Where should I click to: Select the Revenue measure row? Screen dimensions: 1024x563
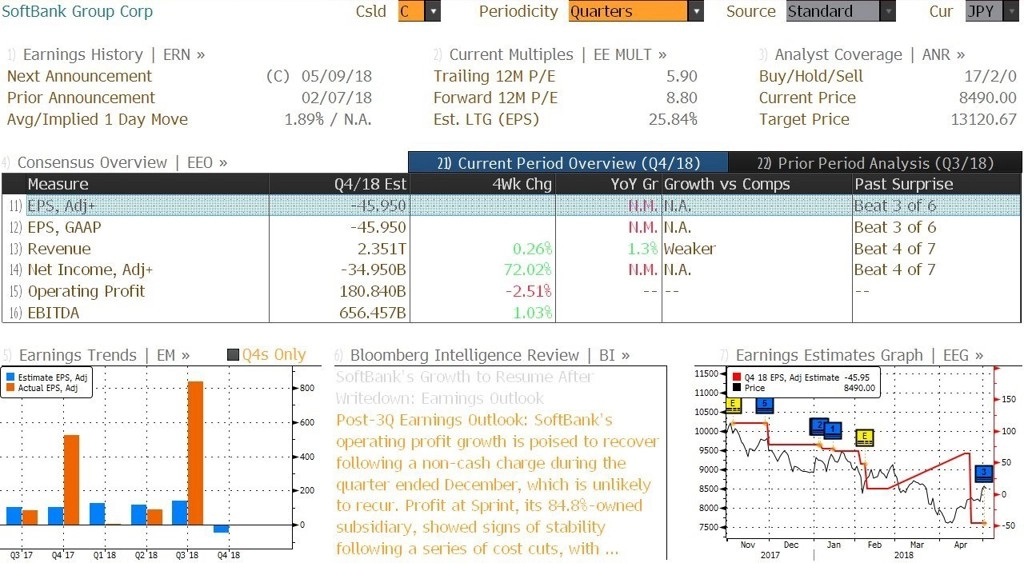511,249
